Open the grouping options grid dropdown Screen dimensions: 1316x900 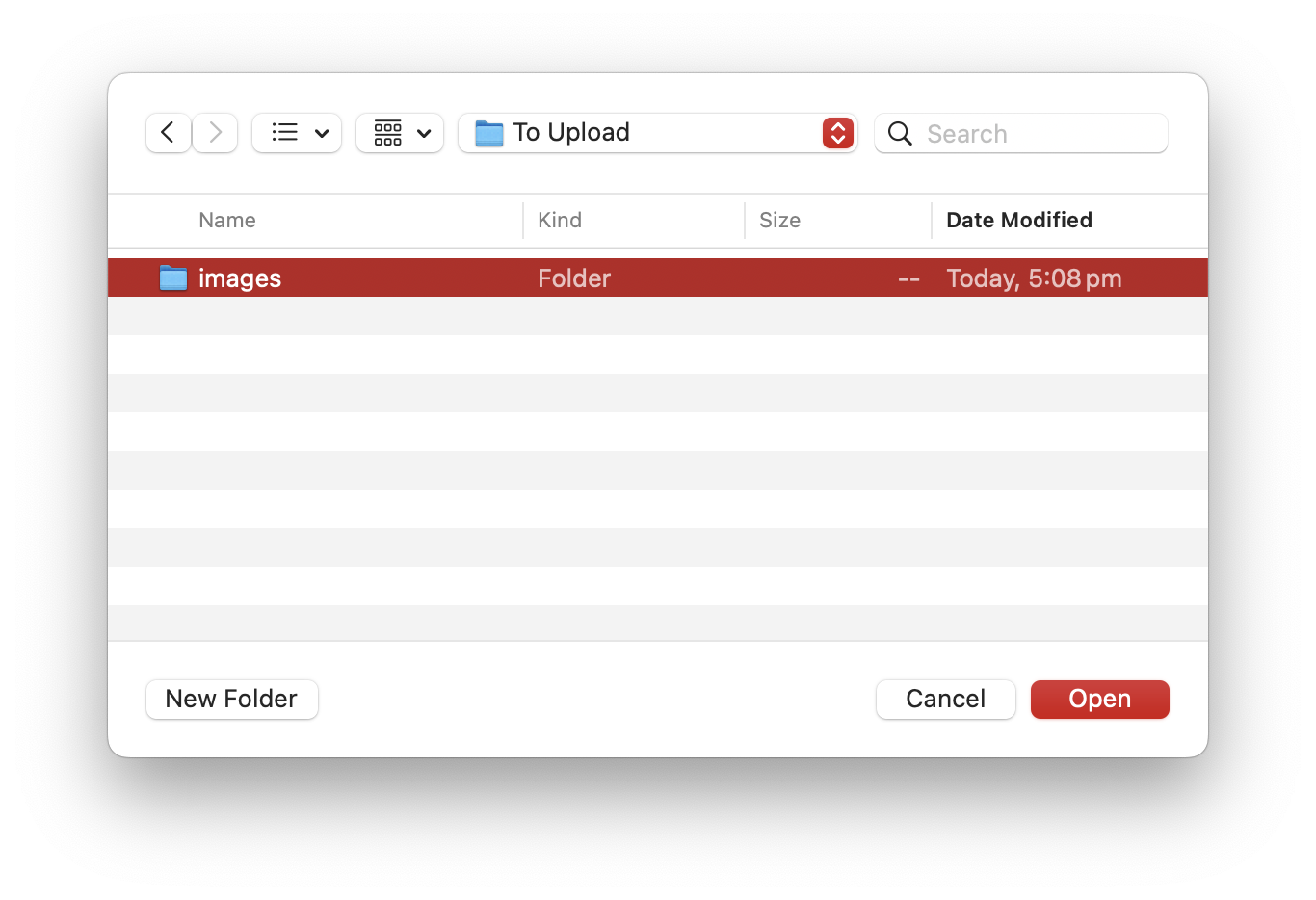tap(400, 133)
